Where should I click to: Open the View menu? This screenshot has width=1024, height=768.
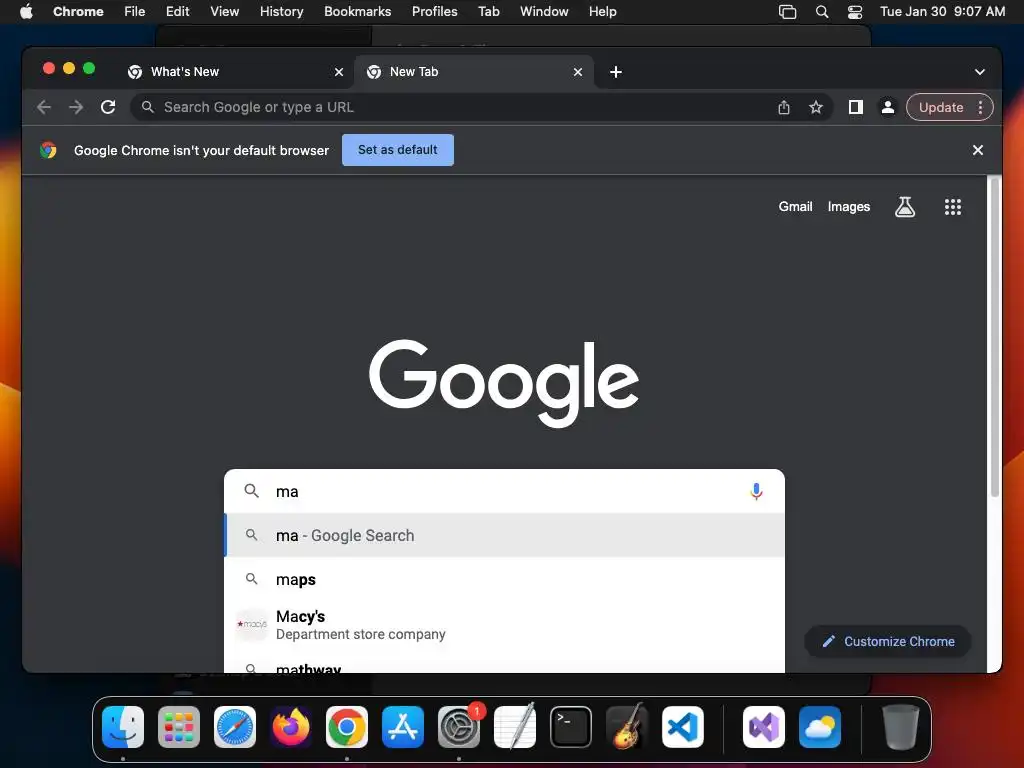coord(225,12)
